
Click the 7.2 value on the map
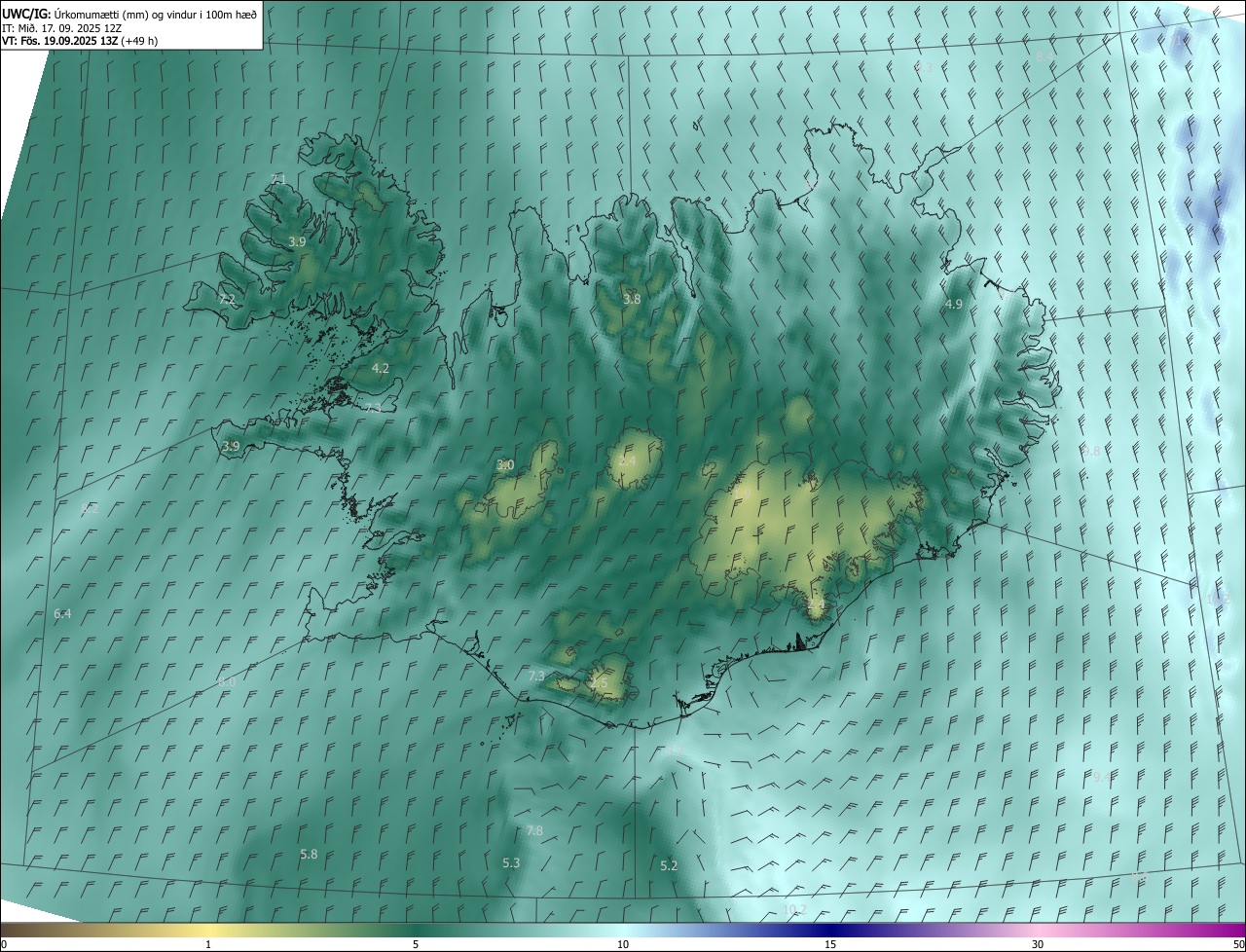click(227, 300)
